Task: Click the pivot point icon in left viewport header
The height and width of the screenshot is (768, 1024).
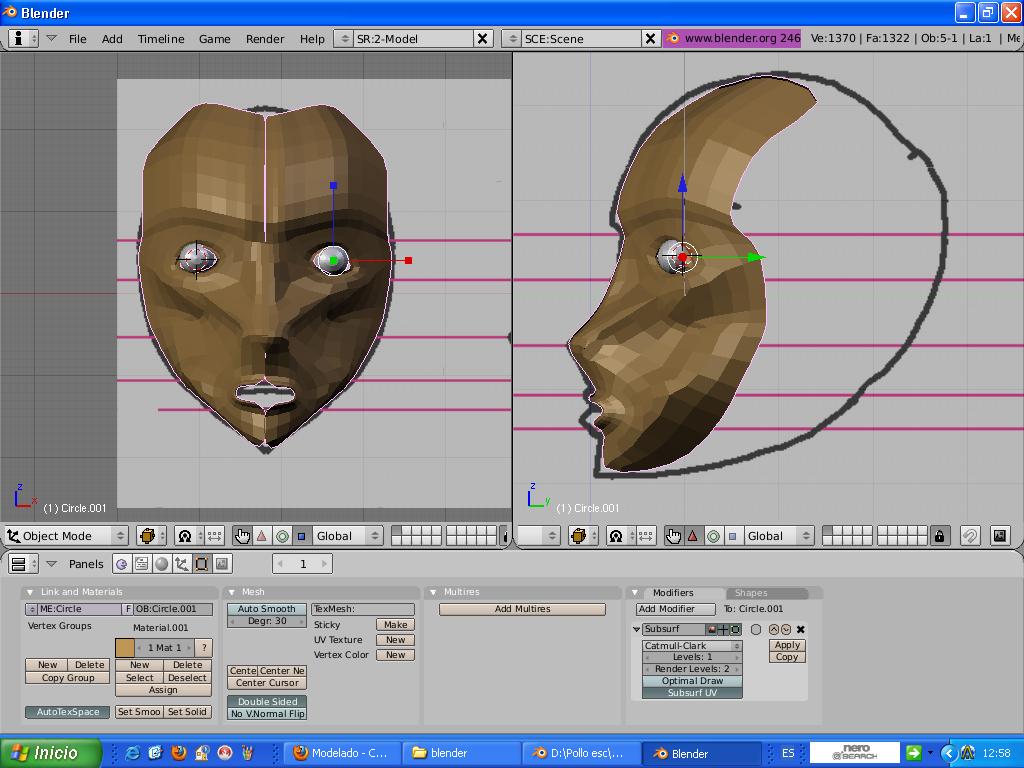Action: click(x=185, y=536)
